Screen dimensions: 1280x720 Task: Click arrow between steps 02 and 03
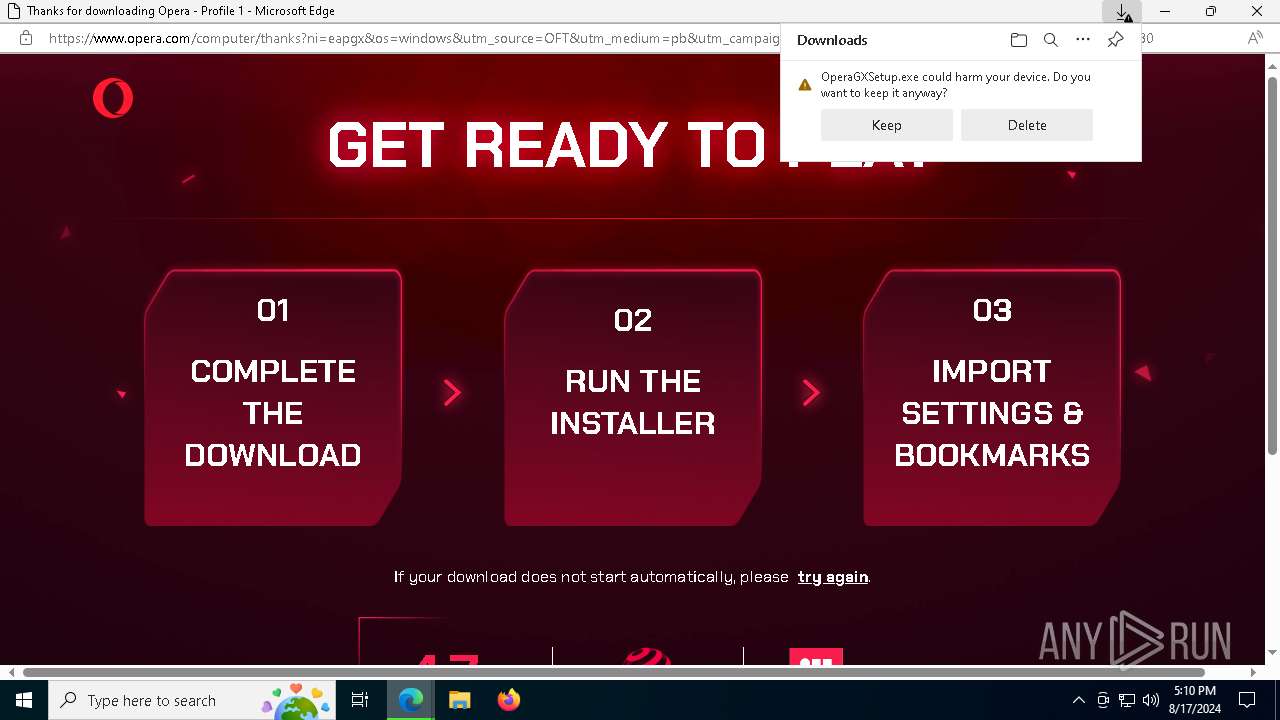coord(811,393)
